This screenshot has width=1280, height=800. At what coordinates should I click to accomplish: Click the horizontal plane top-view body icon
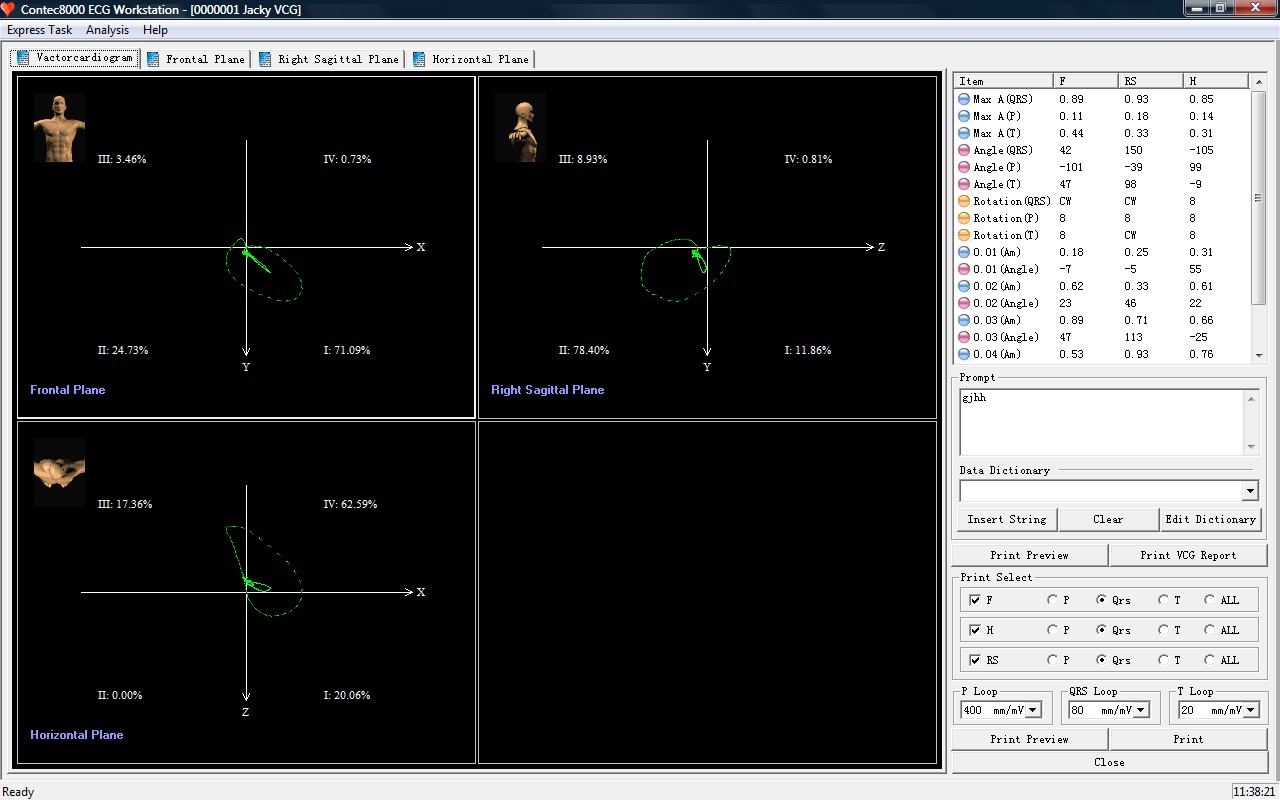59,471
